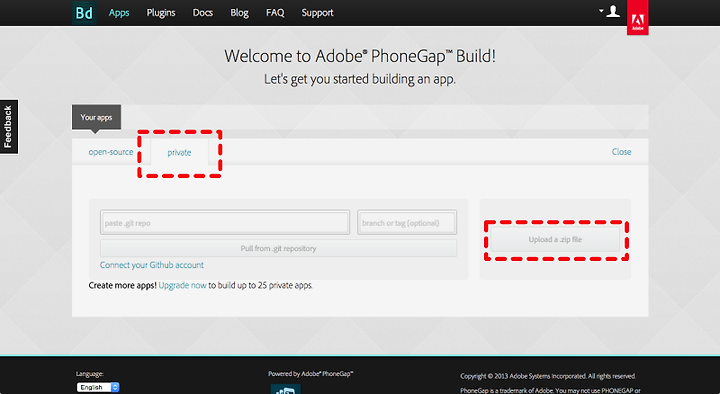This screenshot has height=394, width=720.
Task: Click the Powered by PhoneGap footer logo
Action: [286, 389]
